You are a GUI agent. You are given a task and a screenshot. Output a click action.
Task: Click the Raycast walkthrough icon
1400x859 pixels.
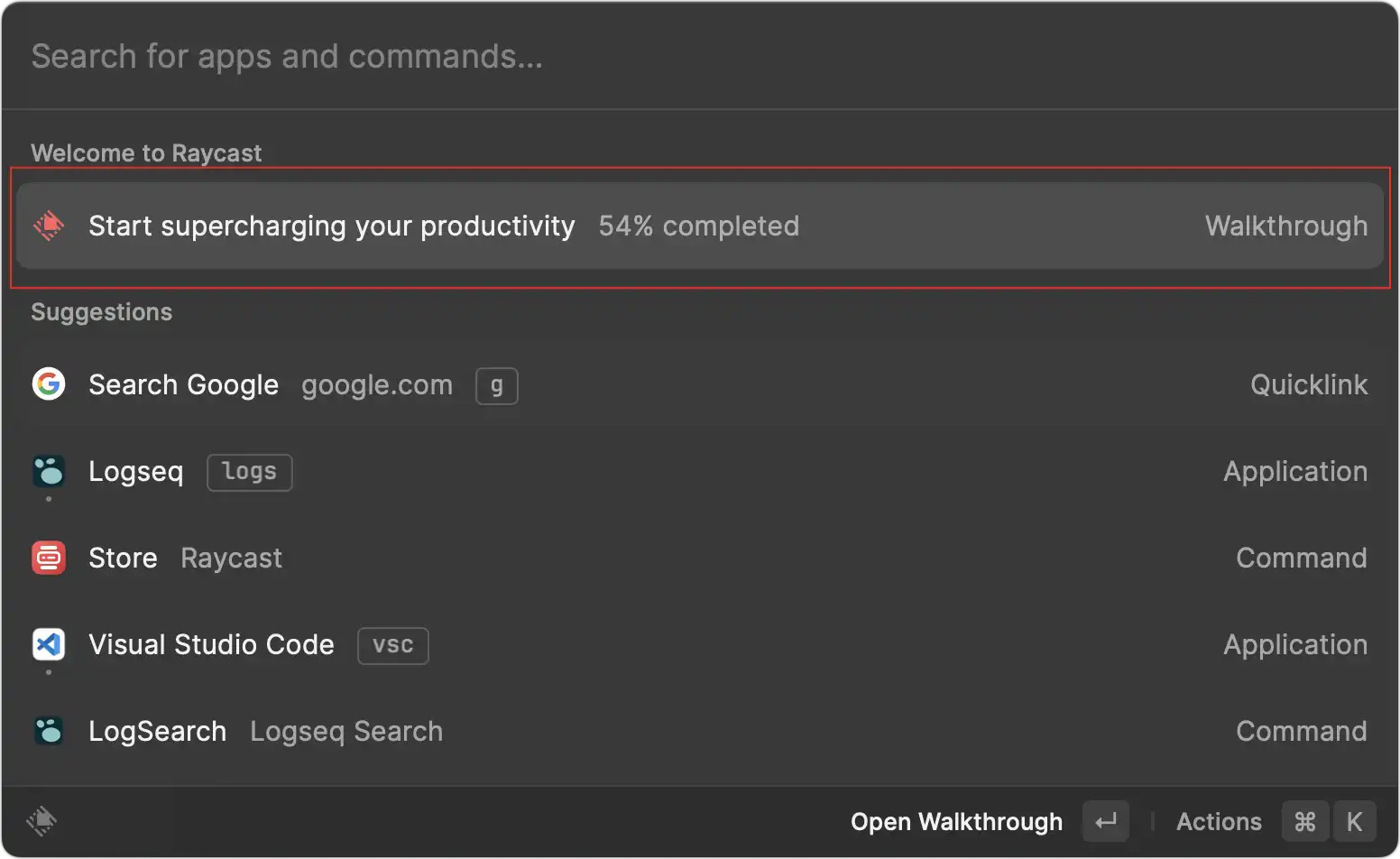(x=49, y=226)
